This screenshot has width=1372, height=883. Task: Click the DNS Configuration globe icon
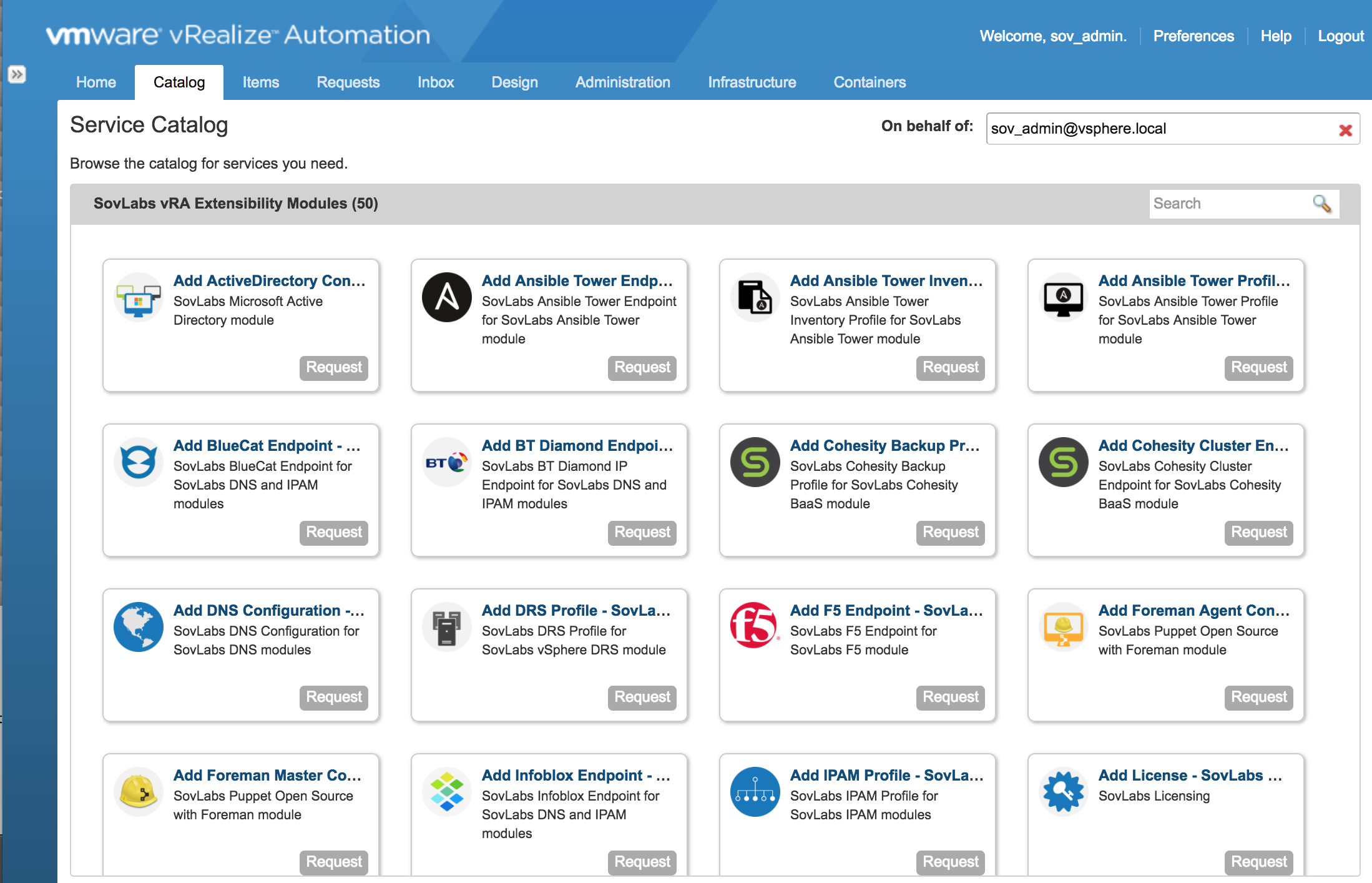click(139, 627)
